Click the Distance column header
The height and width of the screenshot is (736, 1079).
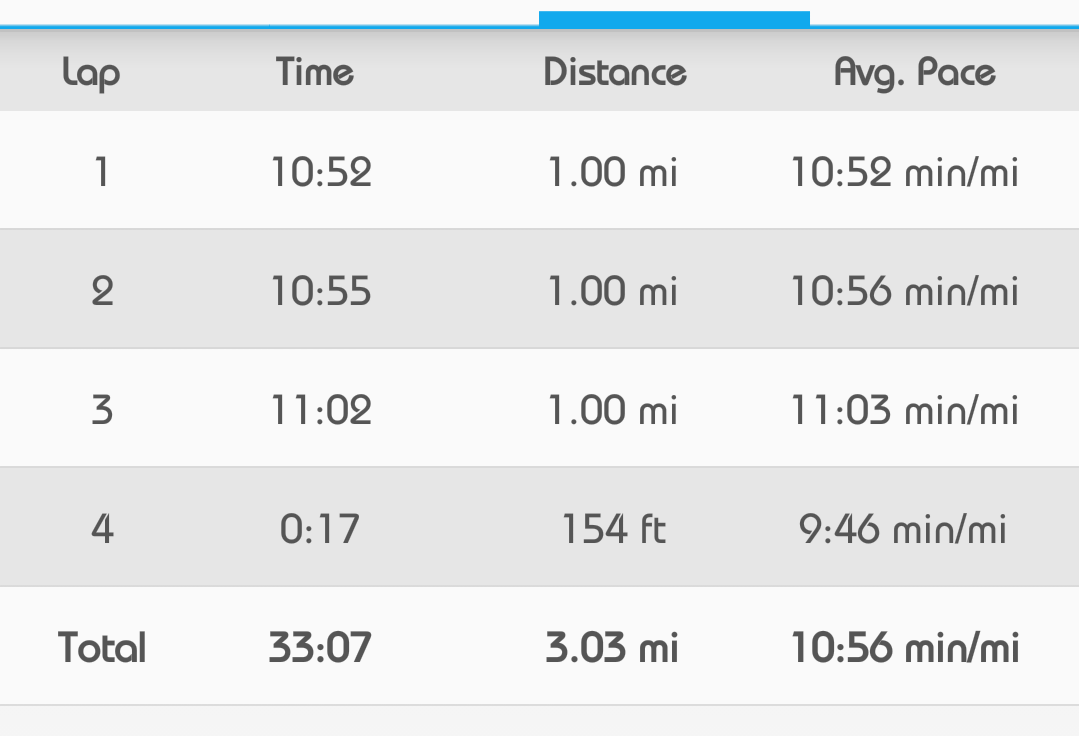click(x=615, y=72)
